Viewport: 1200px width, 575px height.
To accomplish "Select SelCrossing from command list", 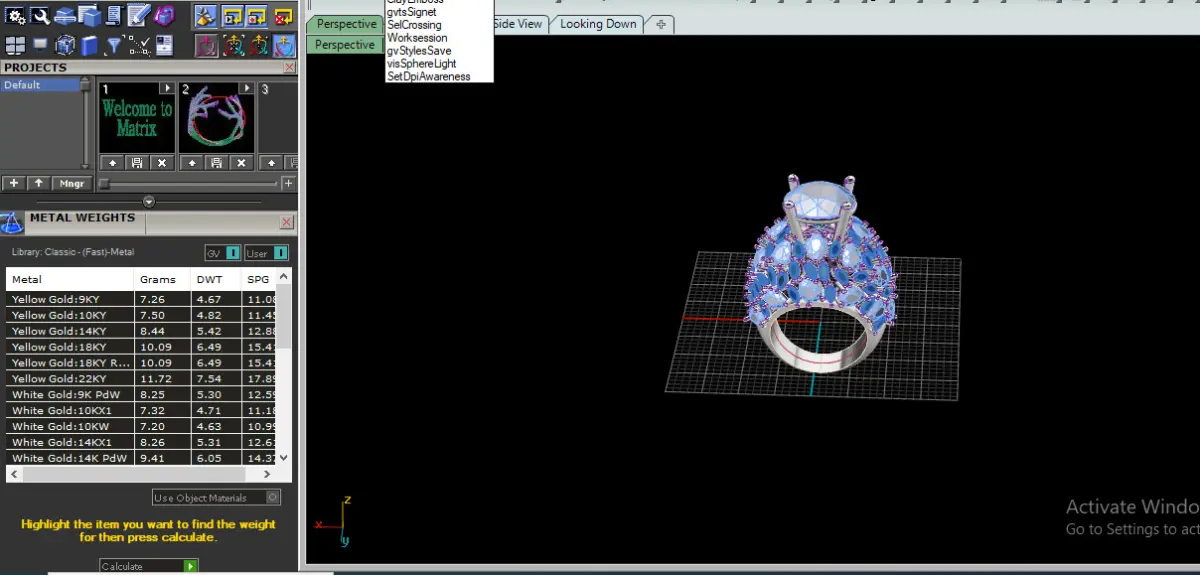I will (x=414, y=25).
